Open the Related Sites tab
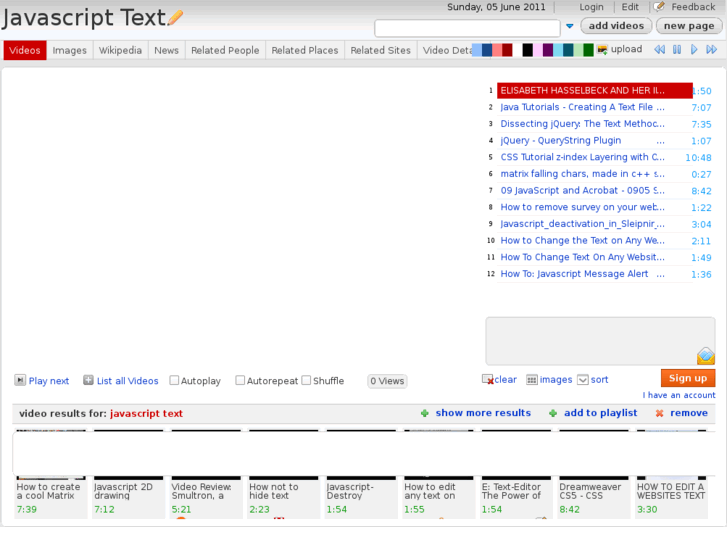Image resolution: width=727 pixels, height=545 pixels. [x=381, y=50]
